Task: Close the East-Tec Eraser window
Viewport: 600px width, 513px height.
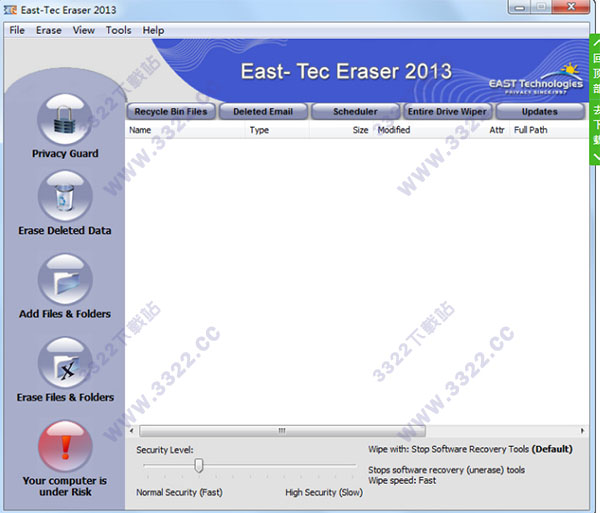Action: pyautogui.click(x=571, y=7)
